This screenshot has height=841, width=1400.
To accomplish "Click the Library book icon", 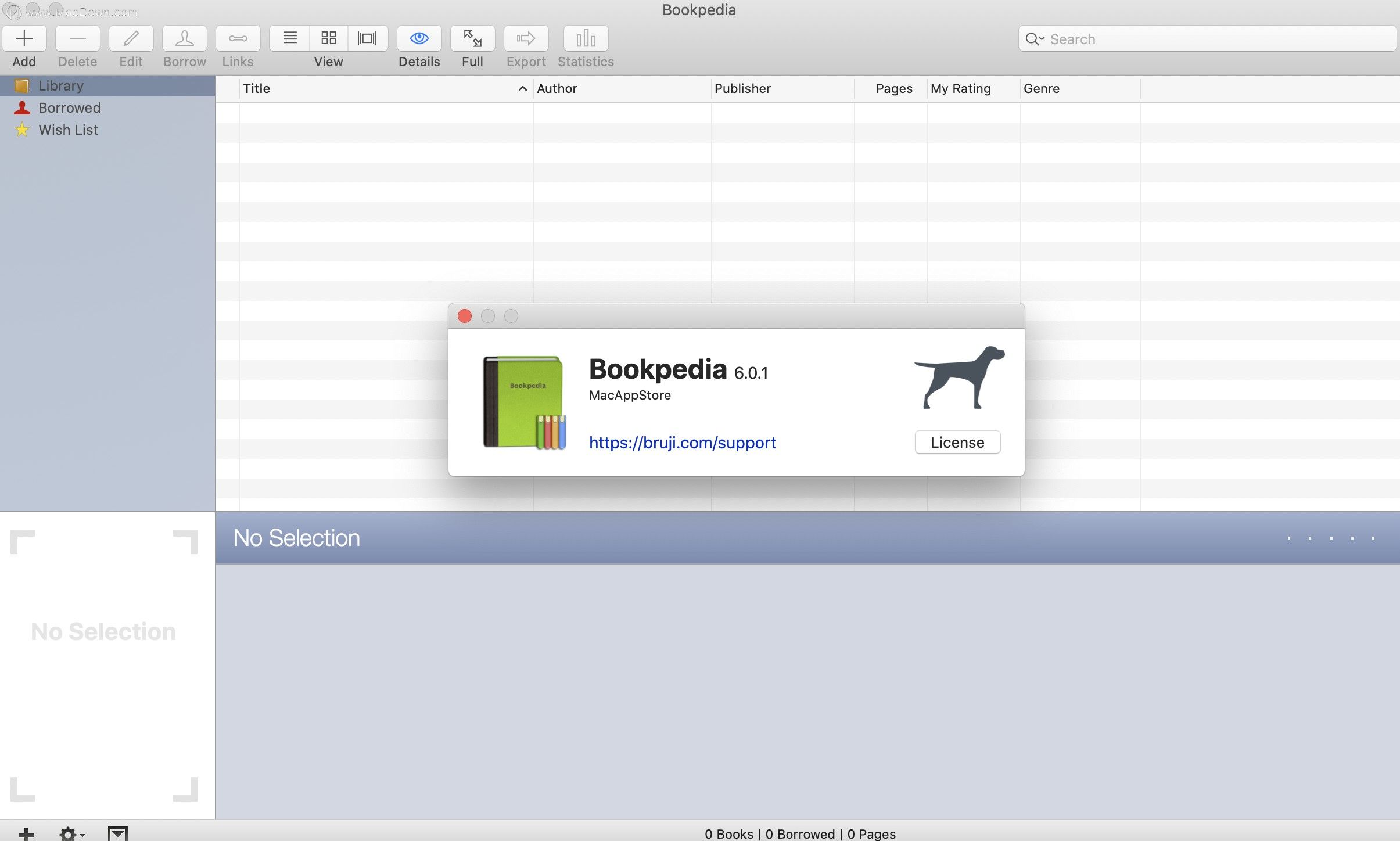I will tap(21, 86).
